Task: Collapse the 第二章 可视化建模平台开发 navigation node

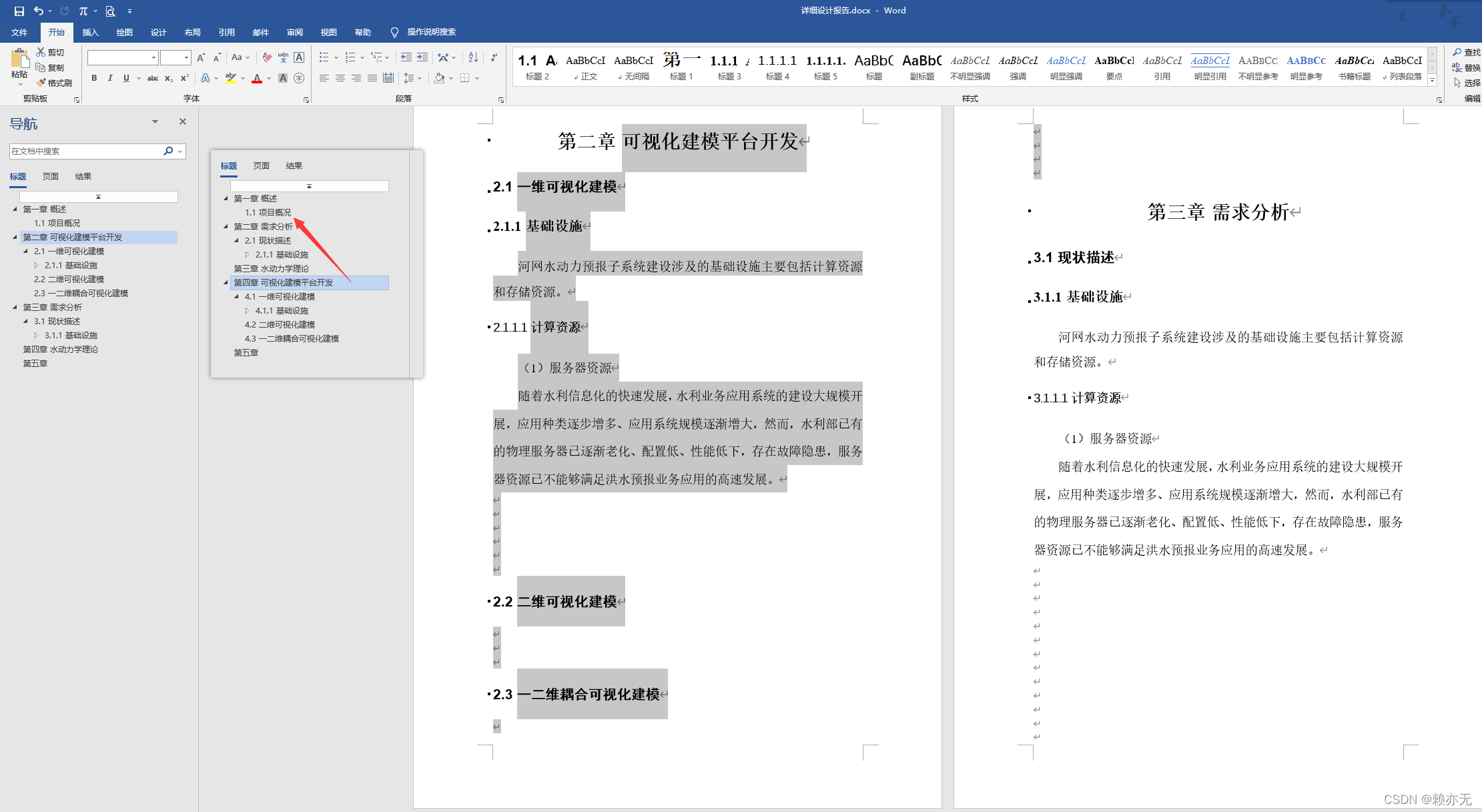Action: [15, 237]
